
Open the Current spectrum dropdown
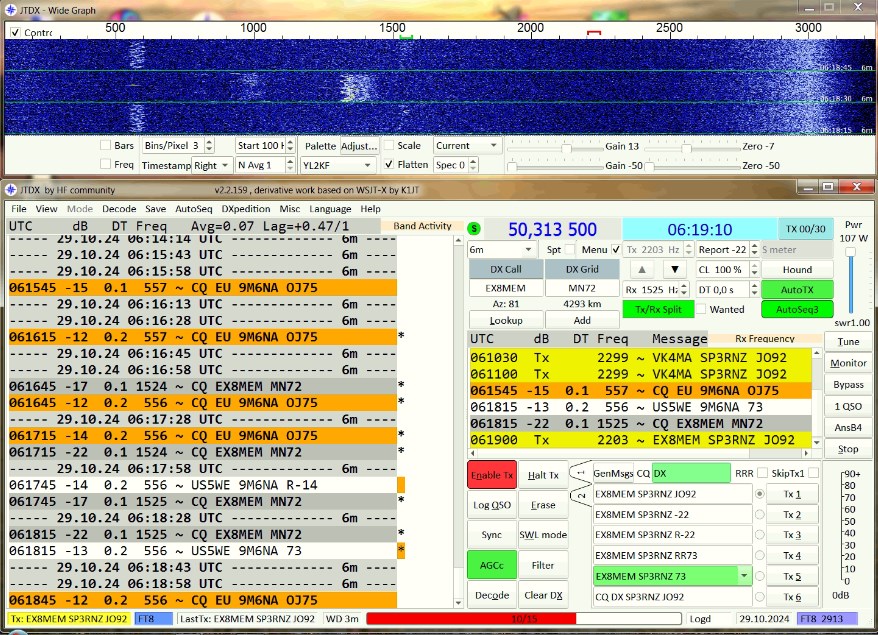466,146
